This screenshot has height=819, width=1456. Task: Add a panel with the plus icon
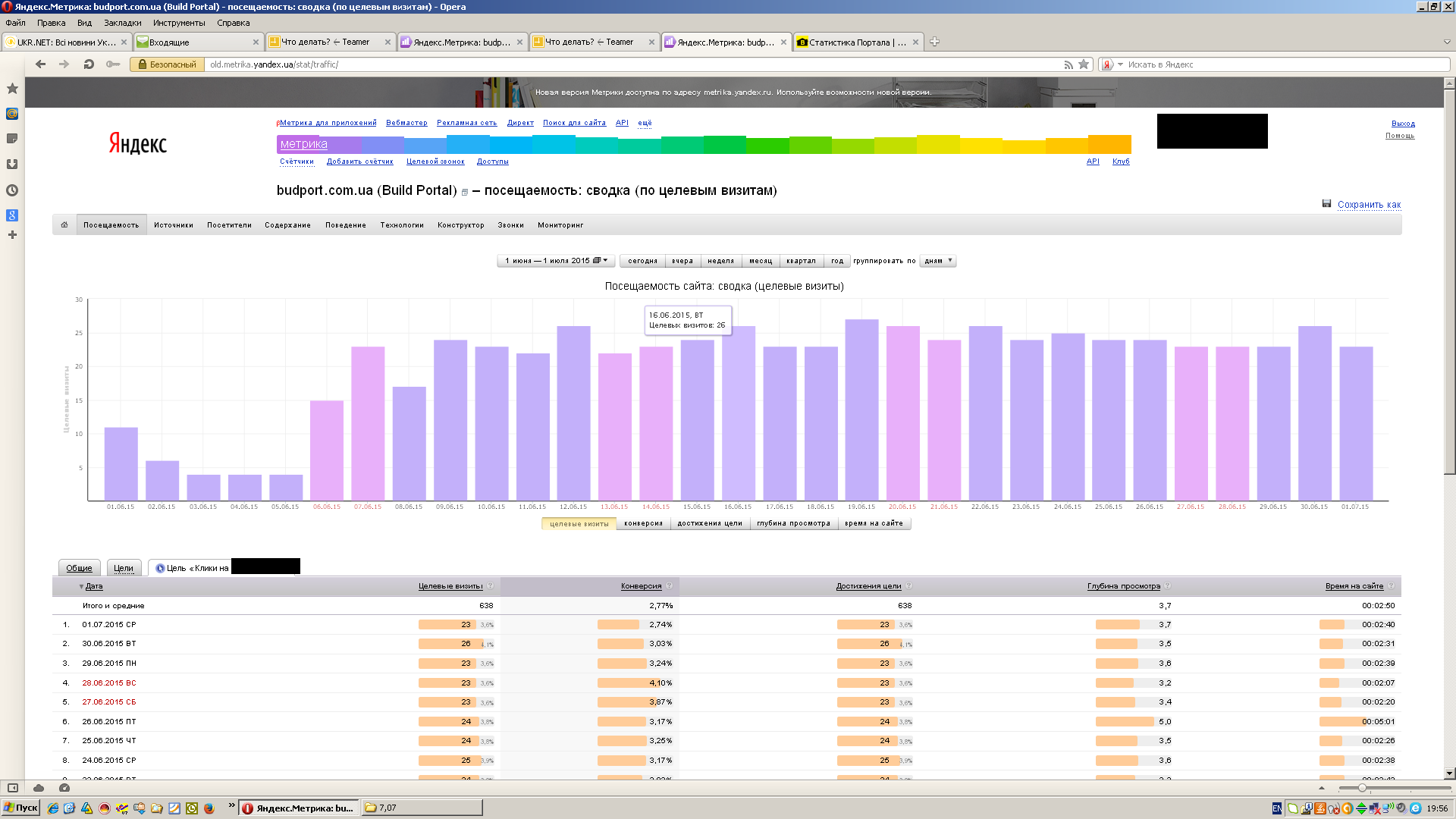[x=12, y=235]
